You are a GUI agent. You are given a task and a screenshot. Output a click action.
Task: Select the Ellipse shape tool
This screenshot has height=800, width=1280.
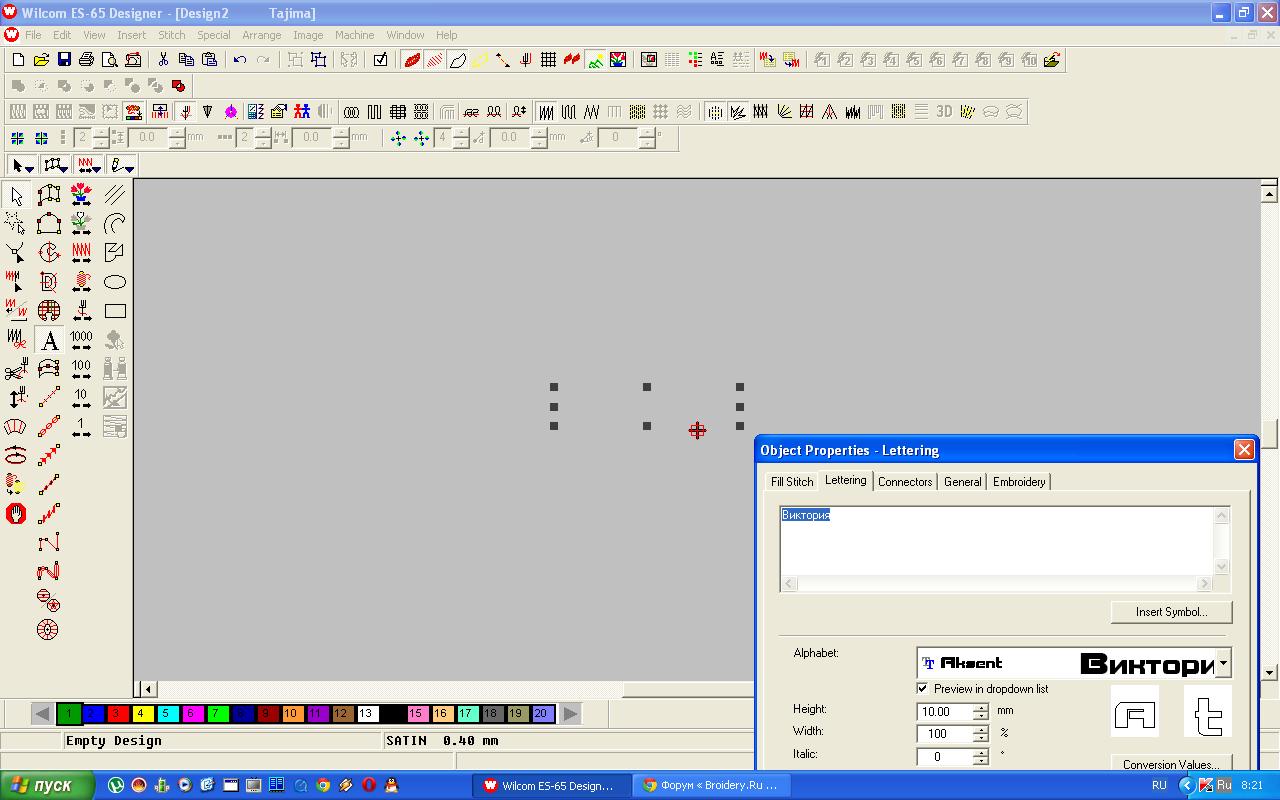click(115, 282)
